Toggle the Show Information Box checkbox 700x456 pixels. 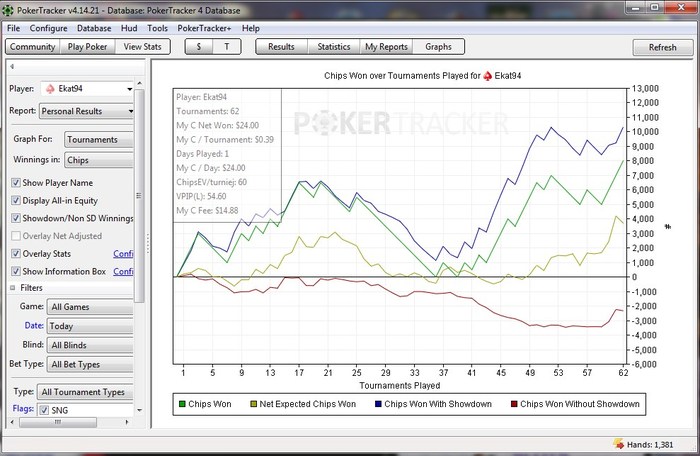pyautogui.click(x=16, y=271)
